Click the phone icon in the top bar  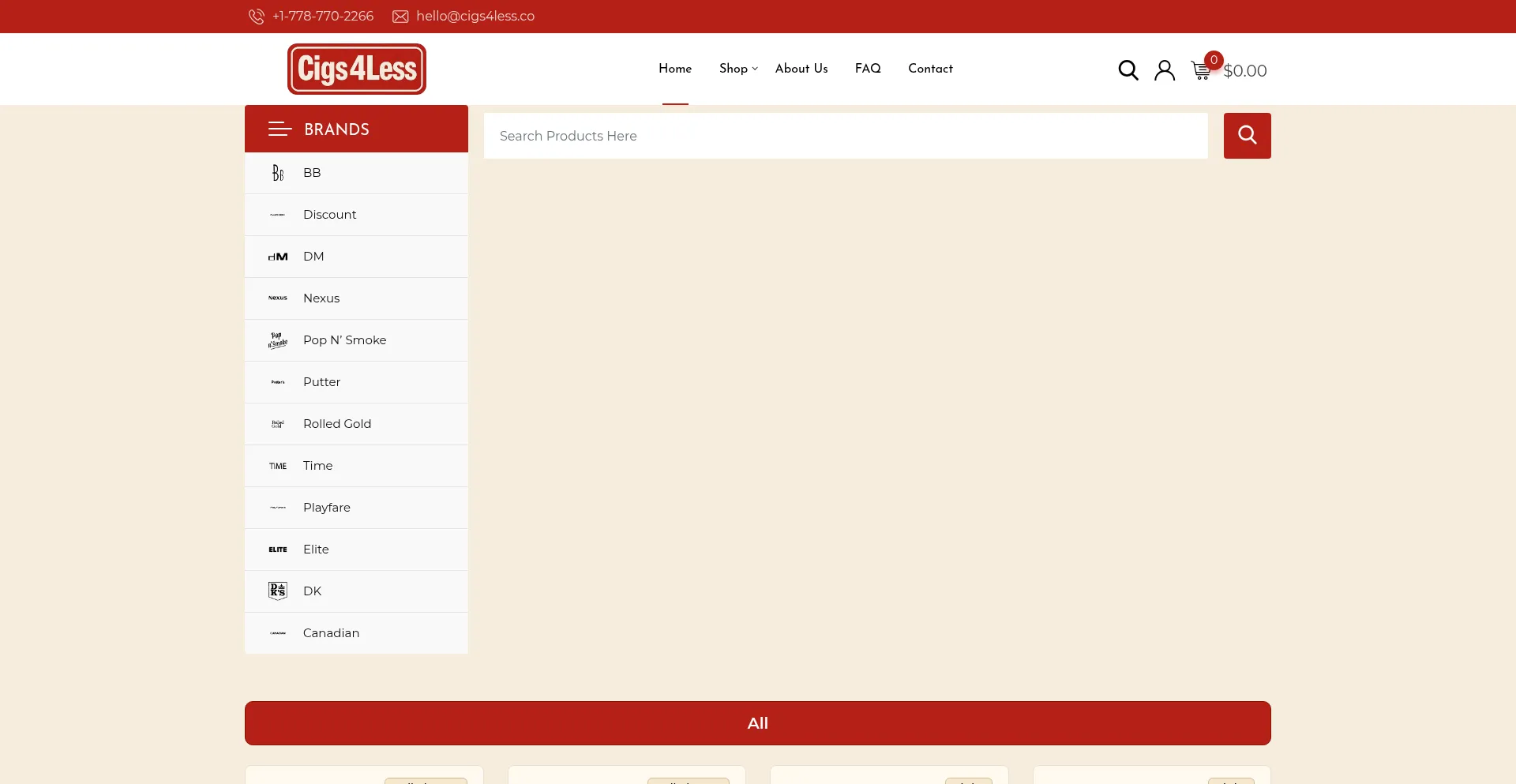(257, 17)
